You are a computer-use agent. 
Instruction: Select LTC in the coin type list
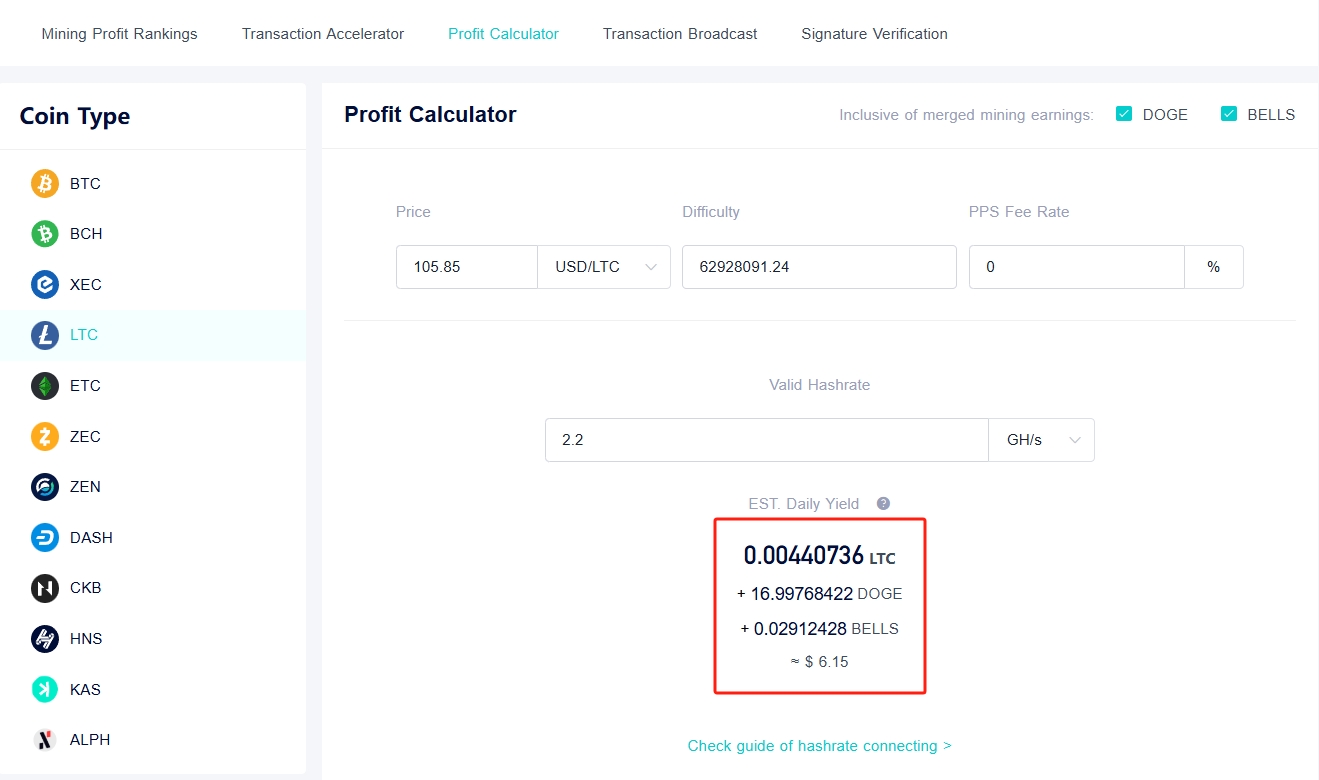(85, 335)
